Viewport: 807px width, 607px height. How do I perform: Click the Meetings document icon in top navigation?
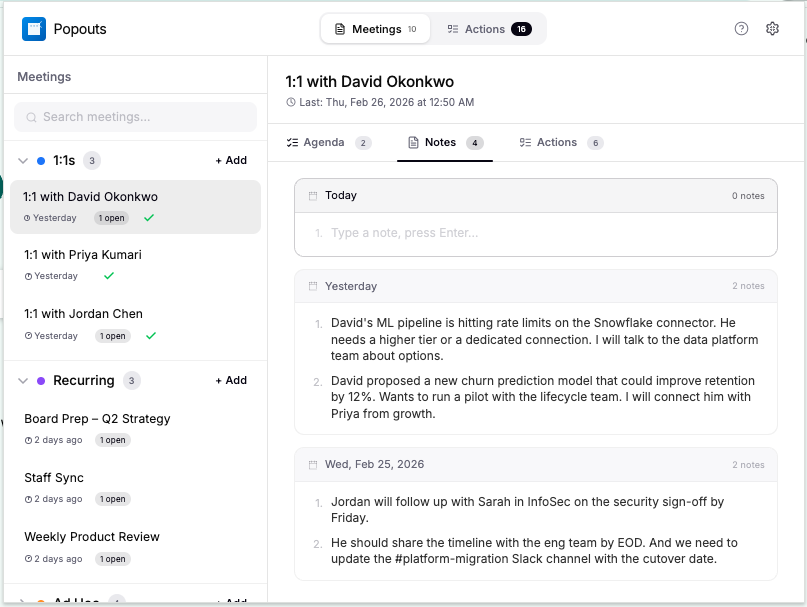tap(338, 29)
